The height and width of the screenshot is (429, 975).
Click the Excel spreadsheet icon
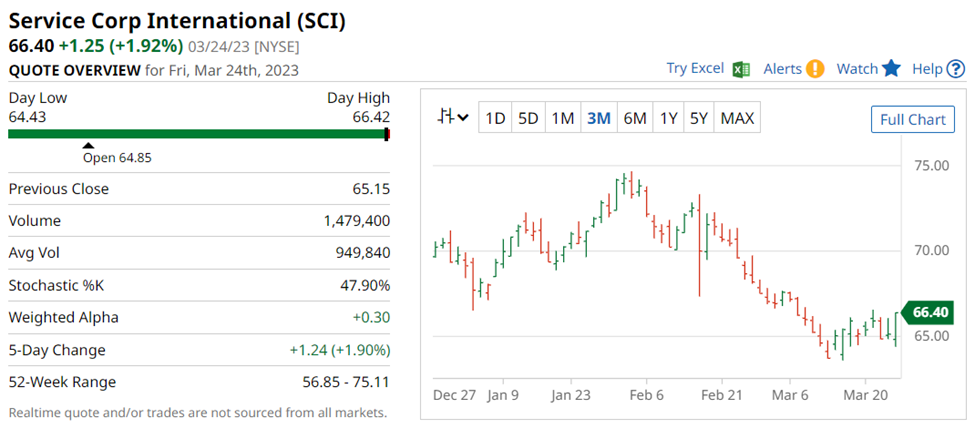[x=741, y=69]
